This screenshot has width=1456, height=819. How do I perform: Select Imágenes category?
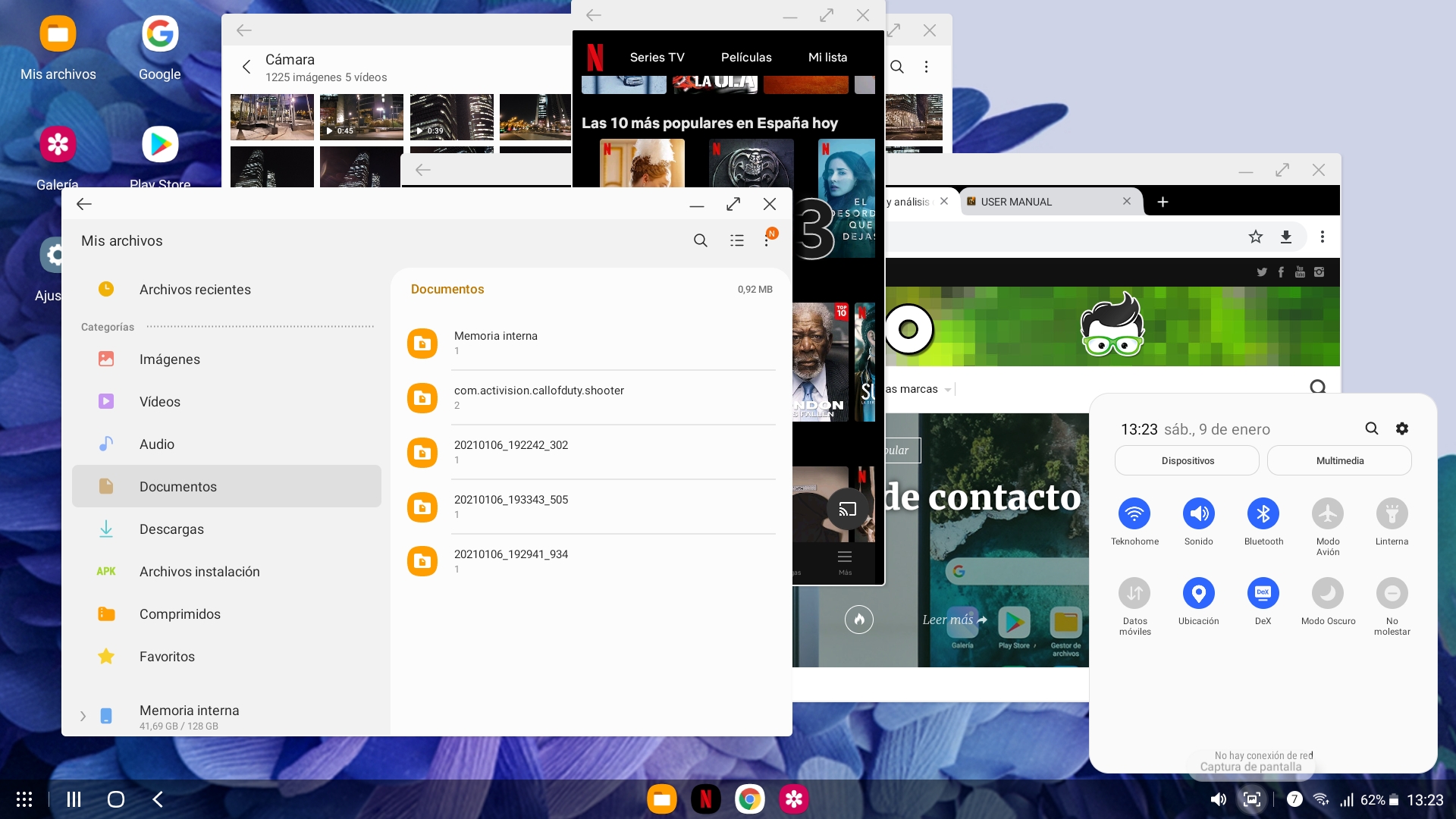point(227,359)
